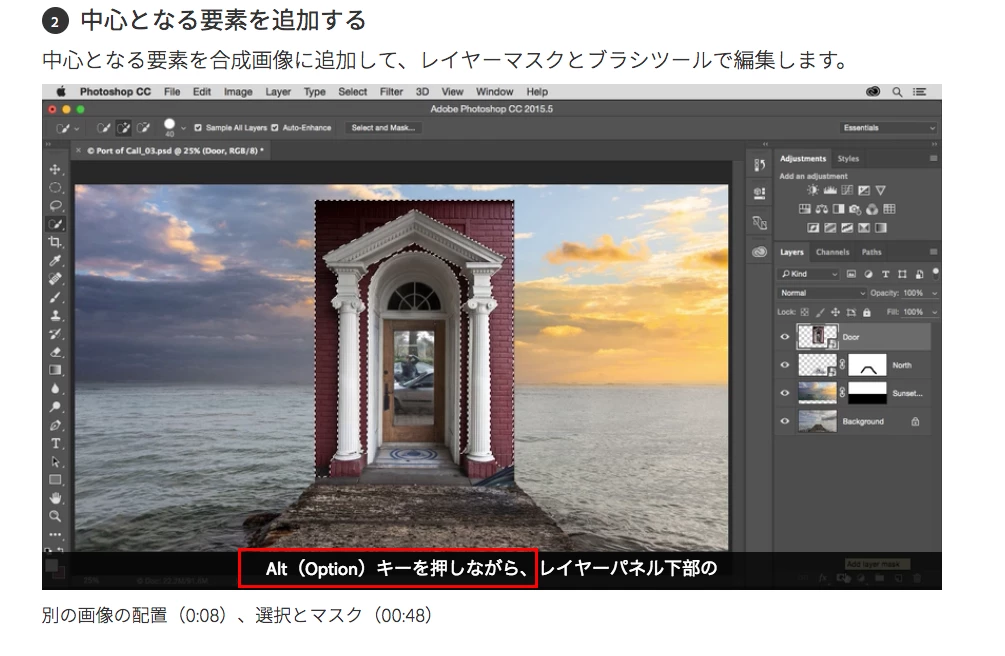1005x656 pixels.
Task: Hide the Background layer
Action: click(x=785, y=421)
